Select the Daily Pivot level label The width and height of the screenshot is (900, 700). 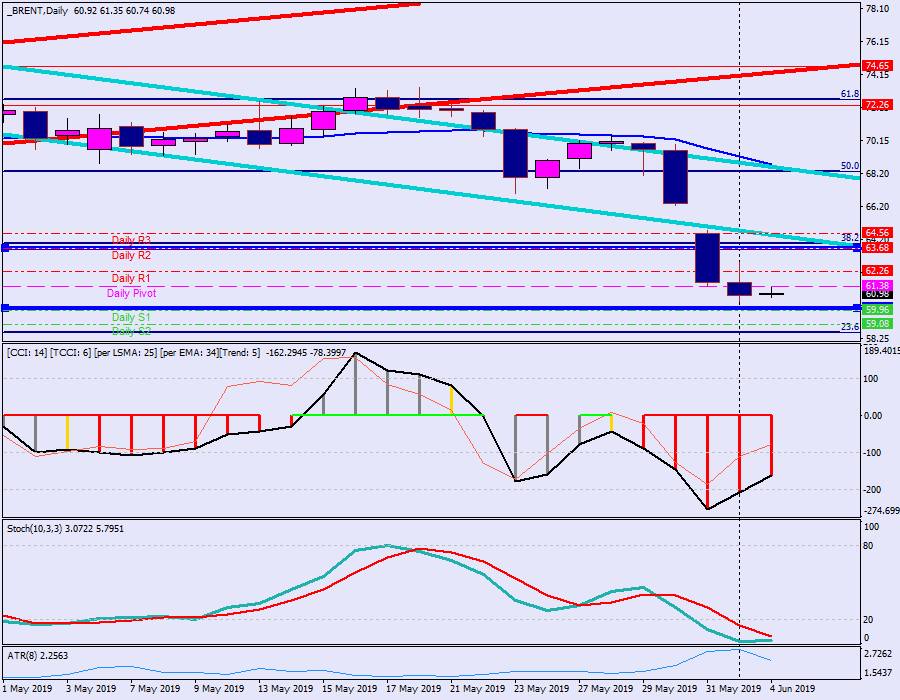pos(131,294)
